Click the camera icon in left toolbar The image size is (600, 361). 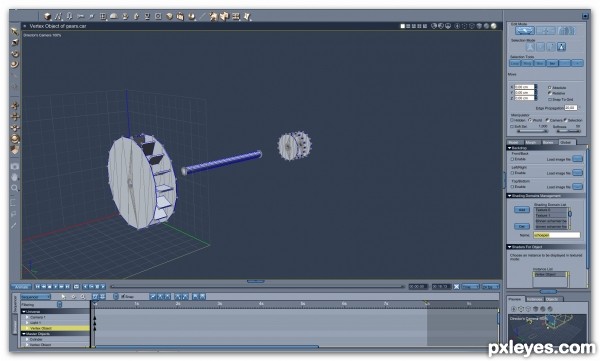pyautogui.click(x=15, y=167)
